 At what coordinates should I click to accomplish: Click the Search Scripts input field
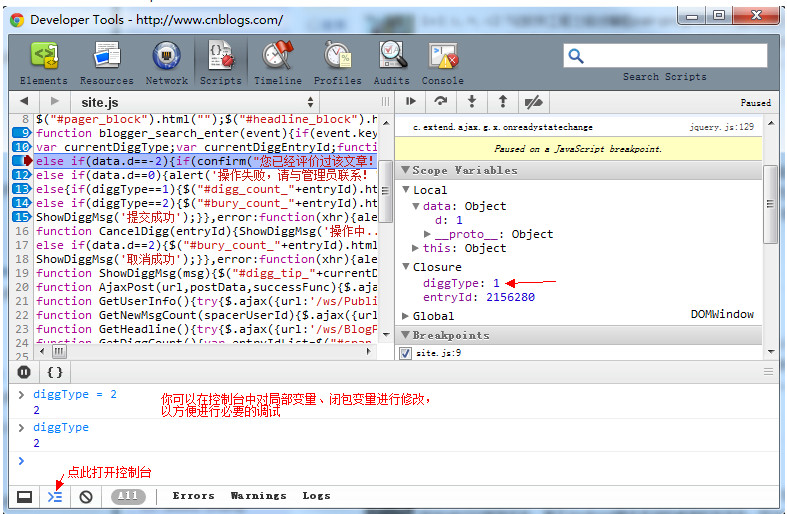[x=665, y=56]
